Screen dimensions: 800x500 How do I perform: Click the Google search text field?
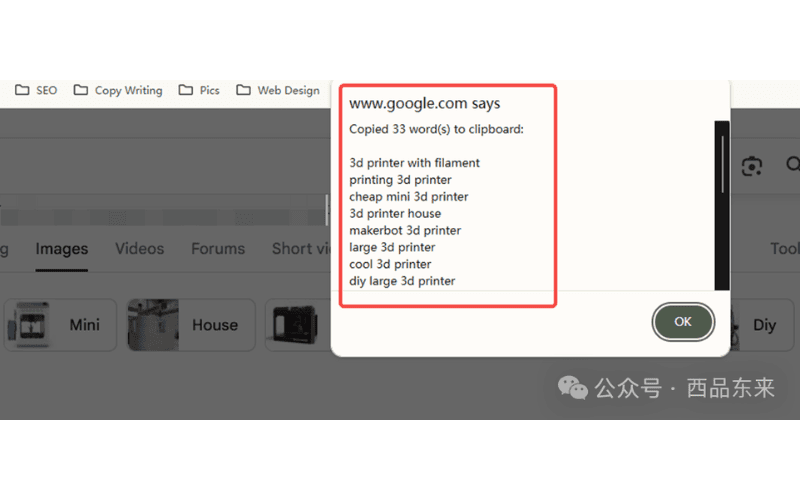click(163, 166)
